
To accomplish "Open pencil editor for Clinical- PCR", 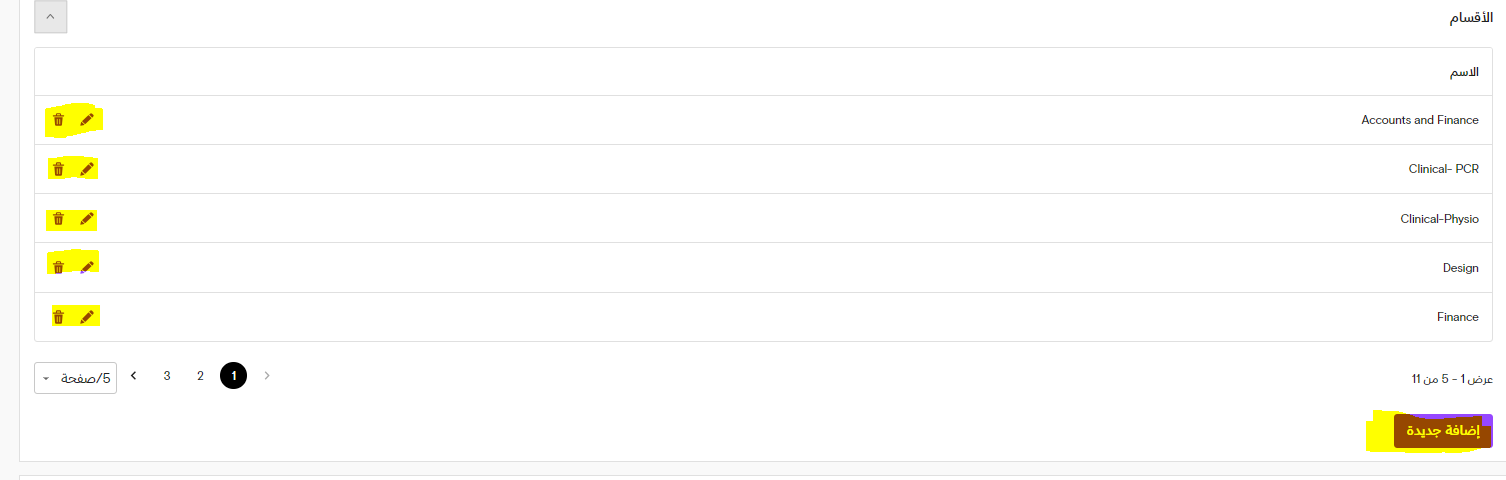I will click(87, 169).
